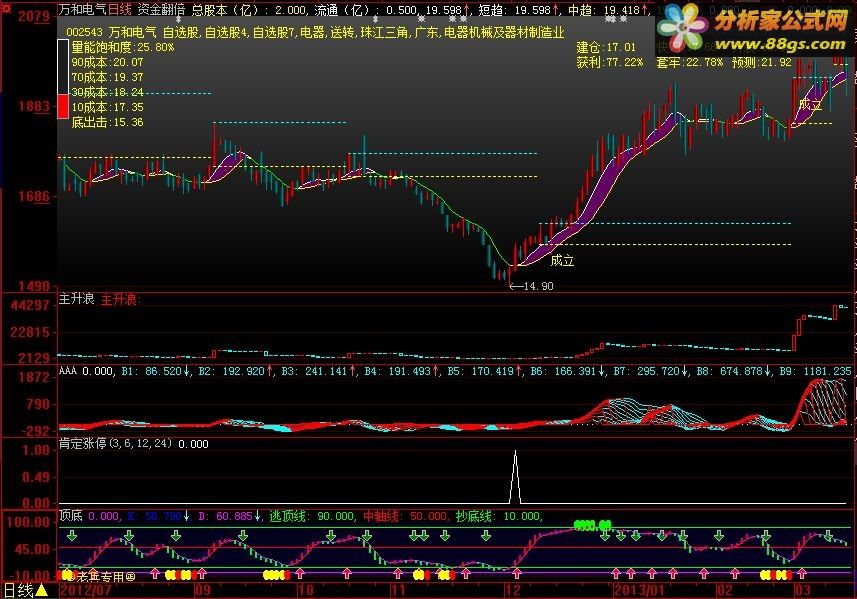Click the 10成本:17.35 line

point(108,107)
